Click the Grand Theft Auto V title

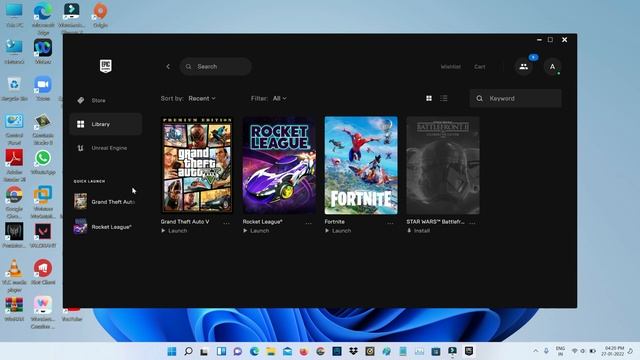[x=185, y=222]
